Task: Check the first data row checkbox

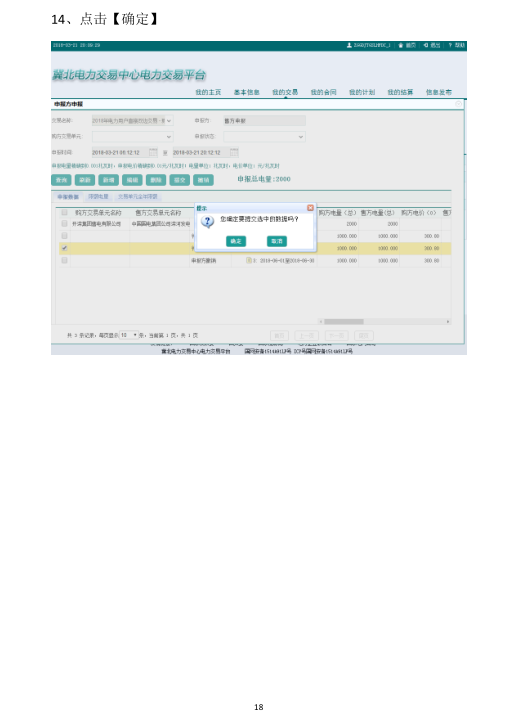Action: click(x=64, y=224)
